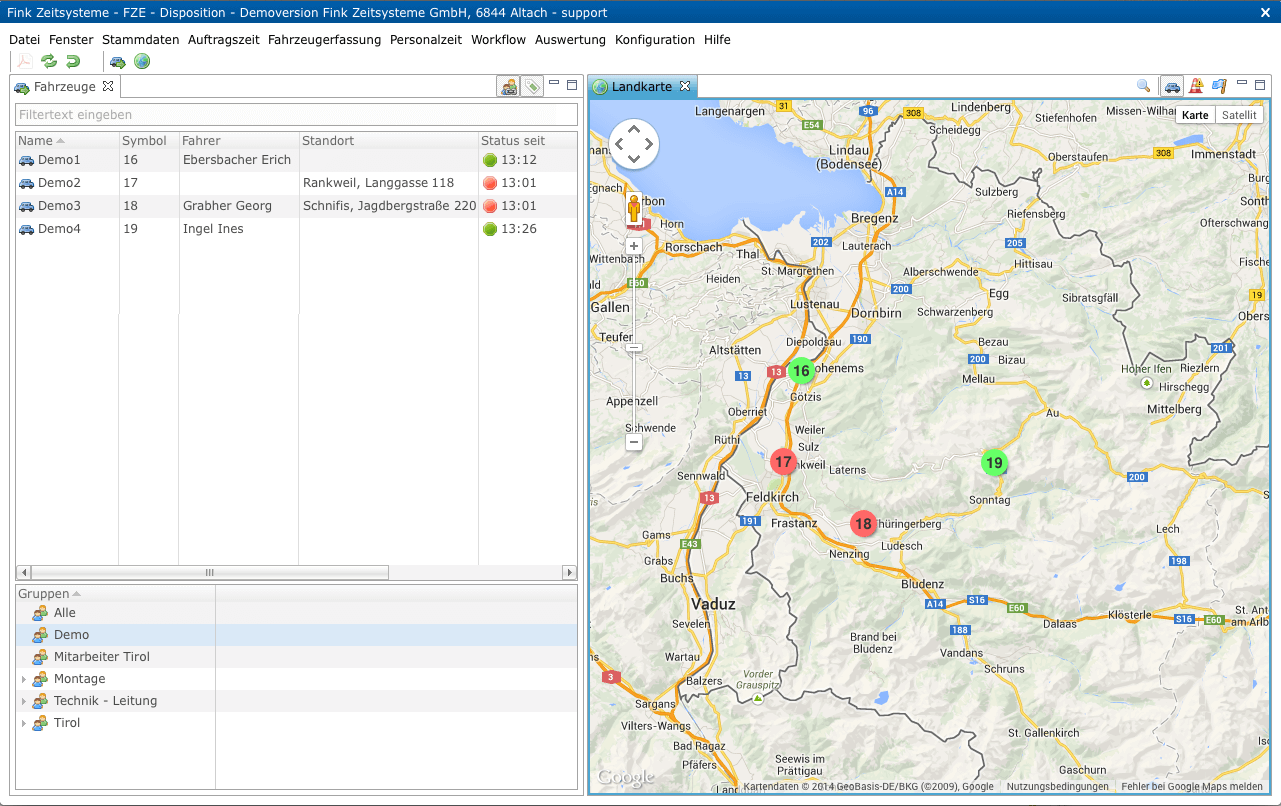Click the green undo arrow toolbar icon
Image resolution: width=1281 pixels, height=806 pixels.
click(x=72, y=62)
